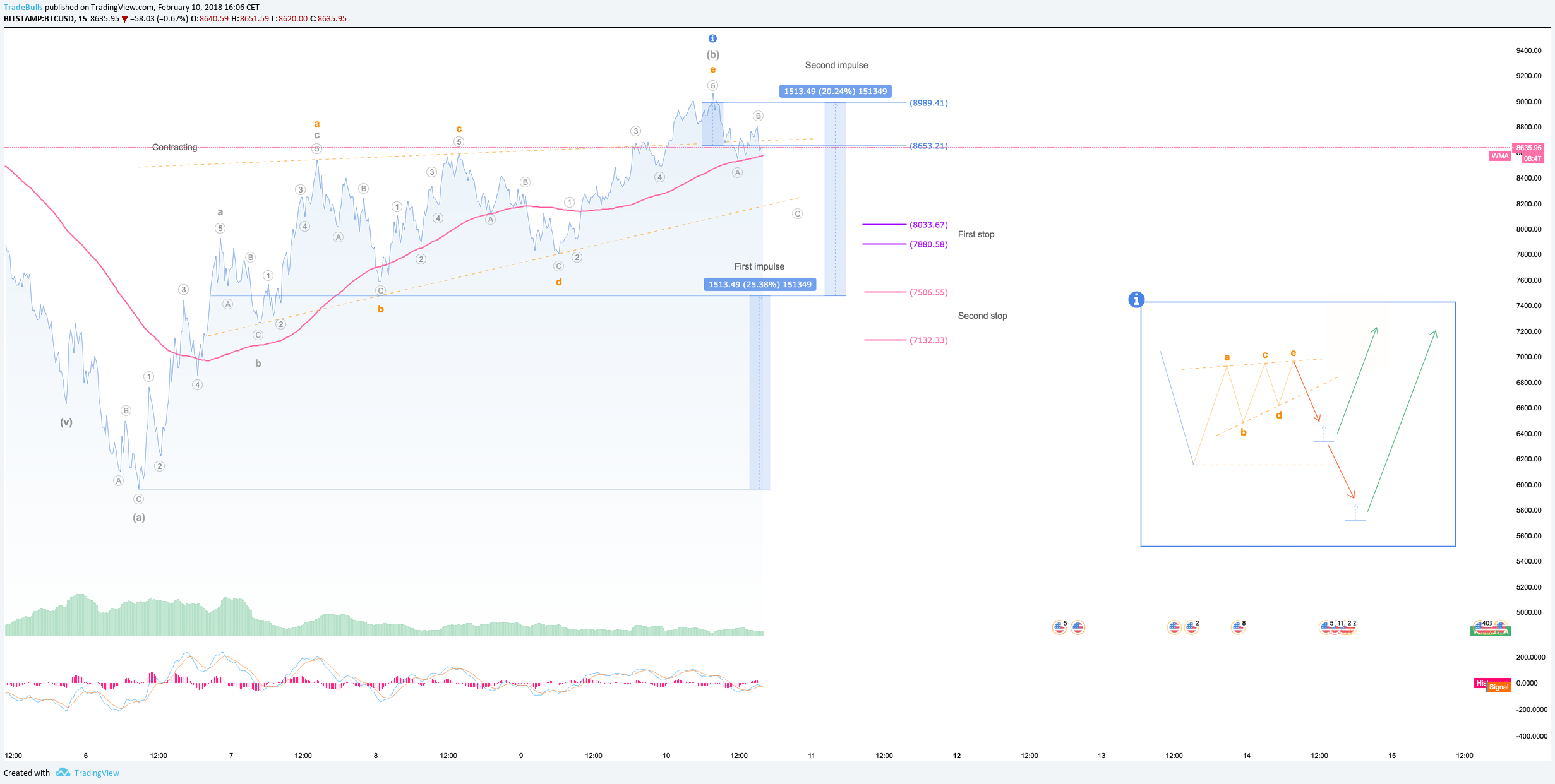Click the orange a label in the inset diagram
Screen dimensions: 1555x784
tap(1227, 357)
